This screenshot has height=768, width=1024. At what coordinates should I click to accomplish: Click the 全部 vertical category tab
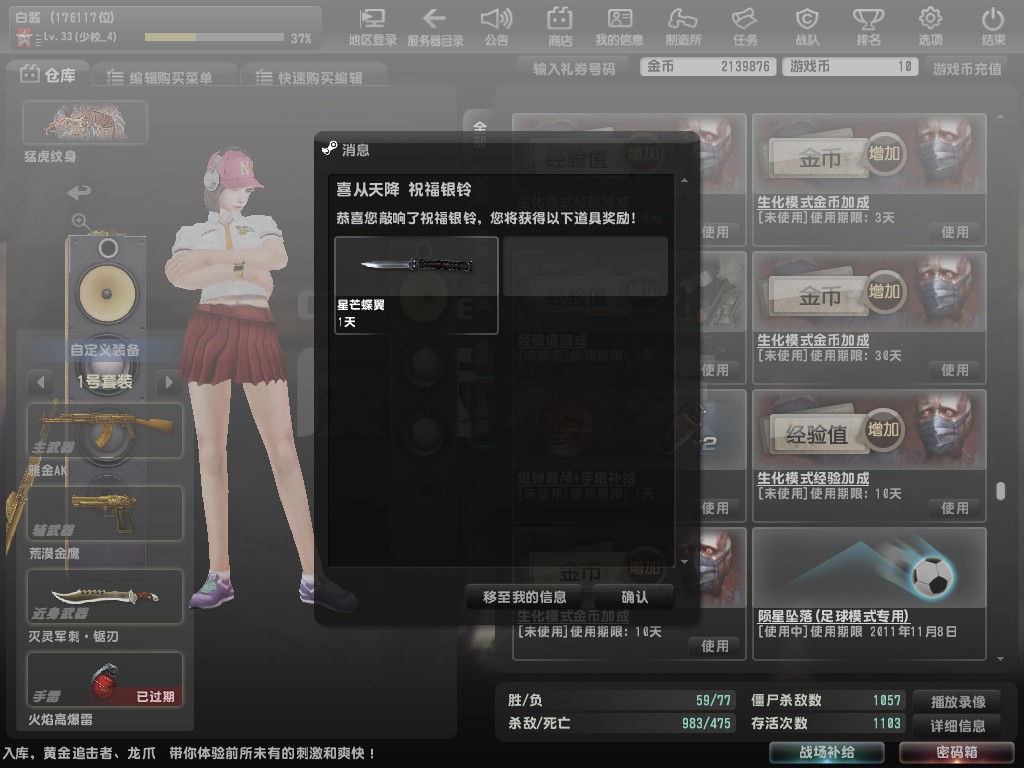click(x=480, y=134)
